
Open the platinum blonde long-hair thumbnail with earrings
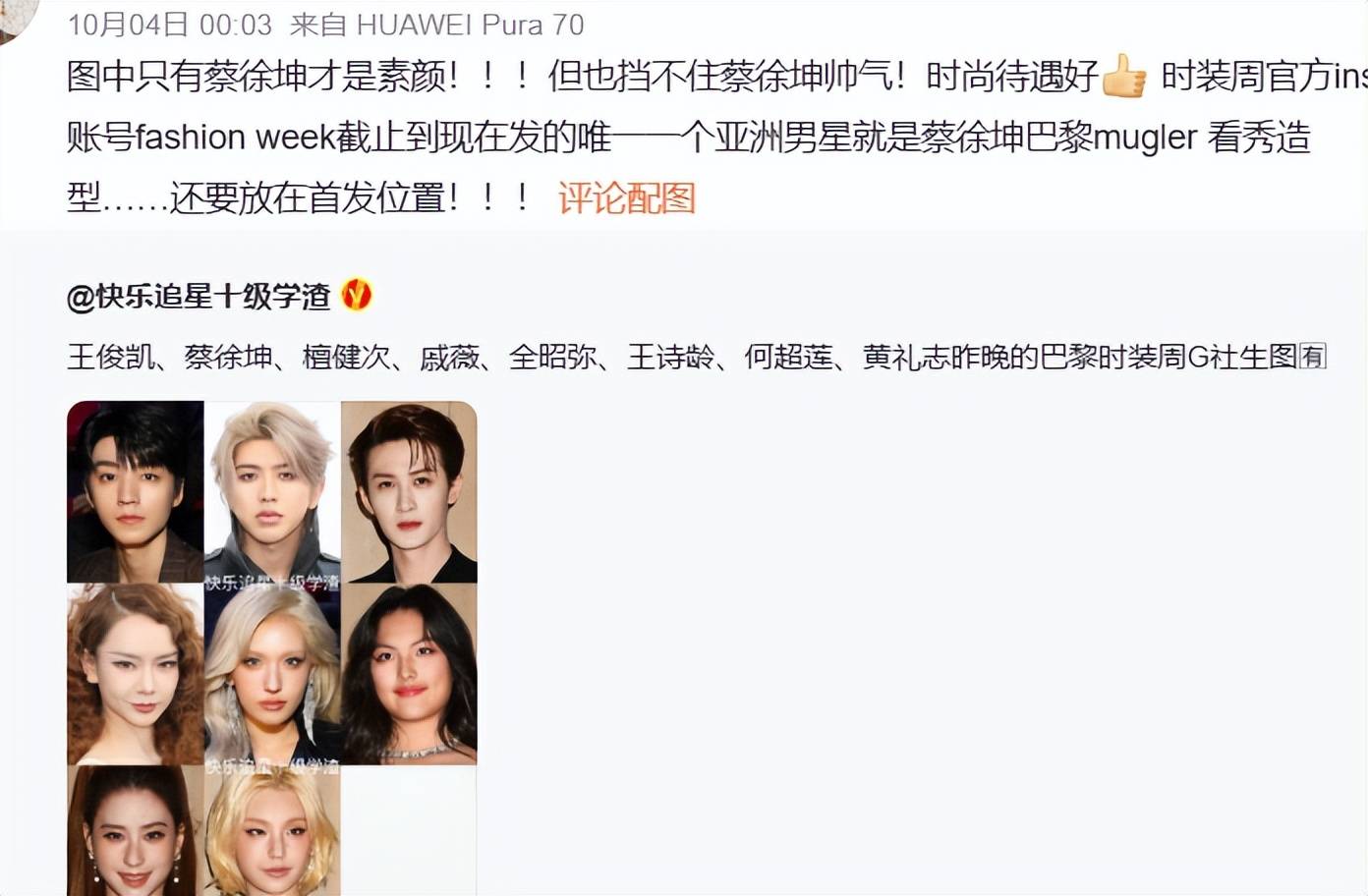tap(272, 674)
